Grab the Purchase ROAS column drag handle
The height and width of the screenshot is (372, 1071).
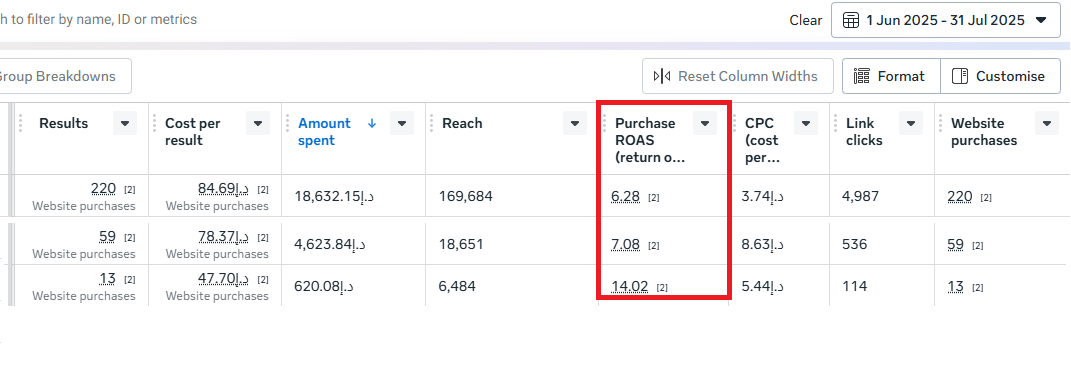coord(603,123)
